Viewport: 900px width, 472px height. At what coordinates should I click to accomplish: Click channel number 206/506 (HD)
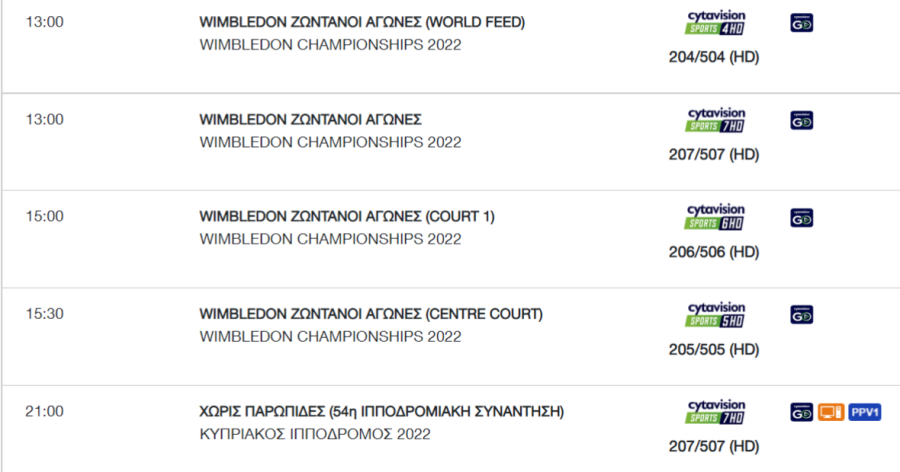point(714,252)
